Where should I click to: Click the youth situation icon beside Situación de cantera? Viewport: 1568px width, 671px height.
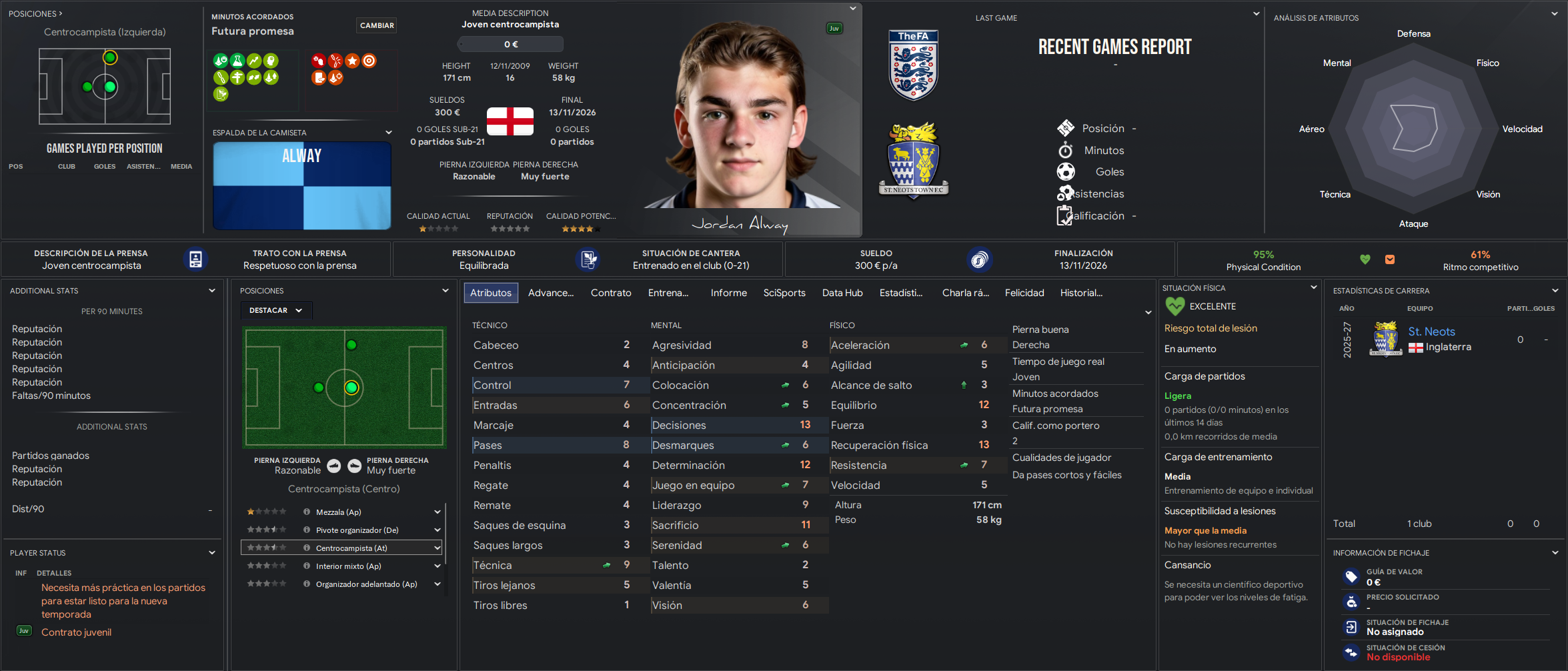[588, 259]
